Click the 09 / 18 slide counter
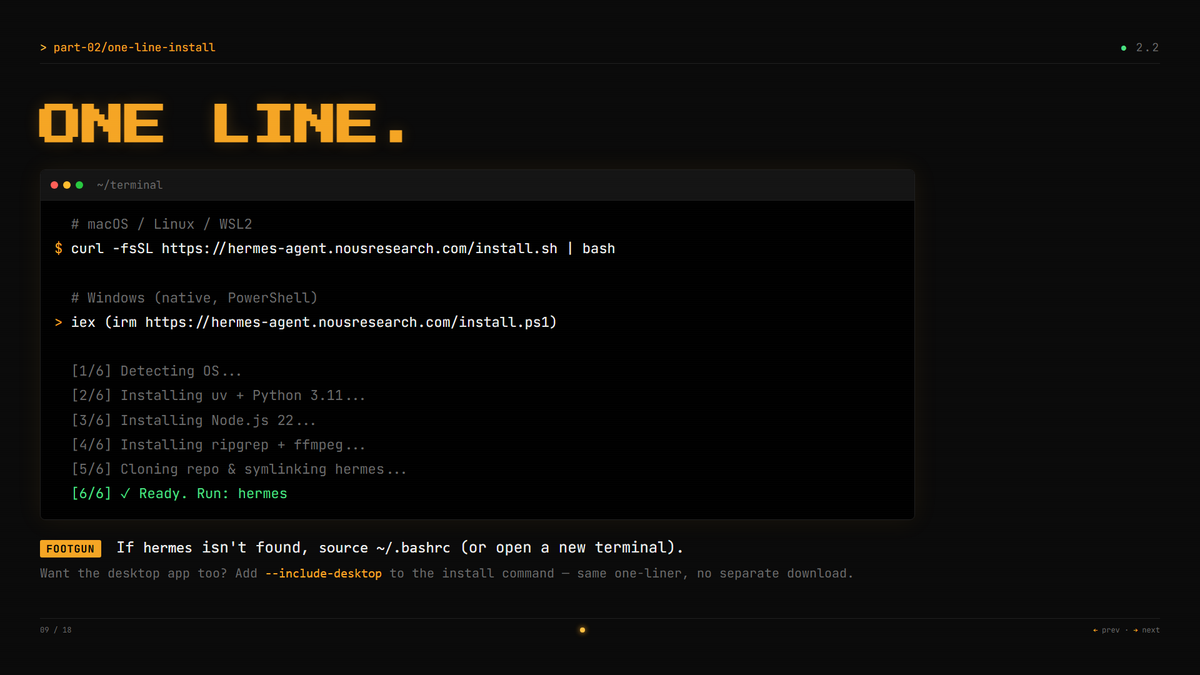 tap(56, 630)
